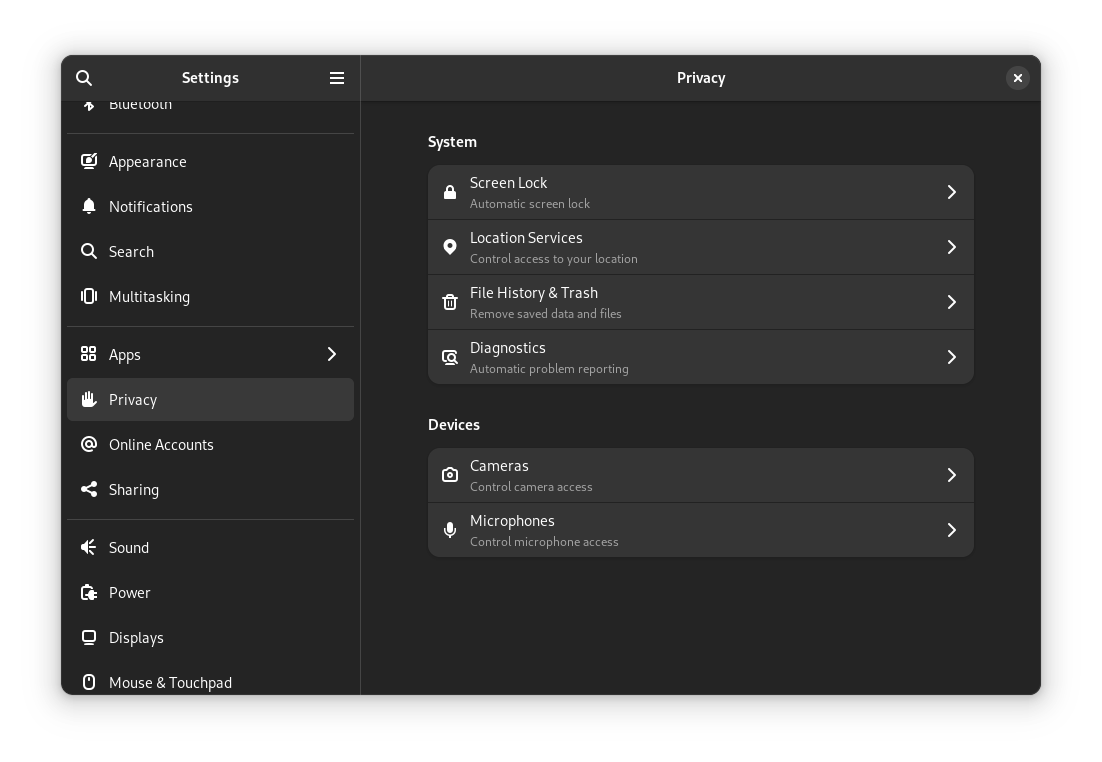Open the Diagnostics settings row

pyautogui.click(x=700, y=356)
